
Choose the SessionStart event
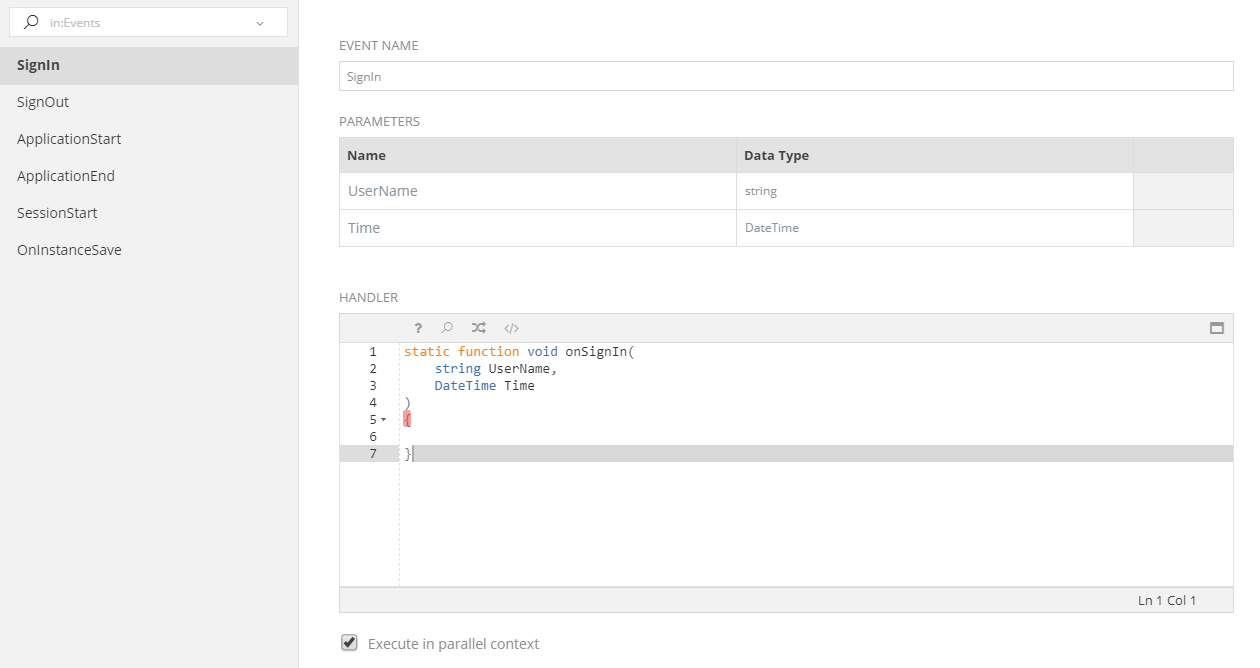click(x=57, y=213)
